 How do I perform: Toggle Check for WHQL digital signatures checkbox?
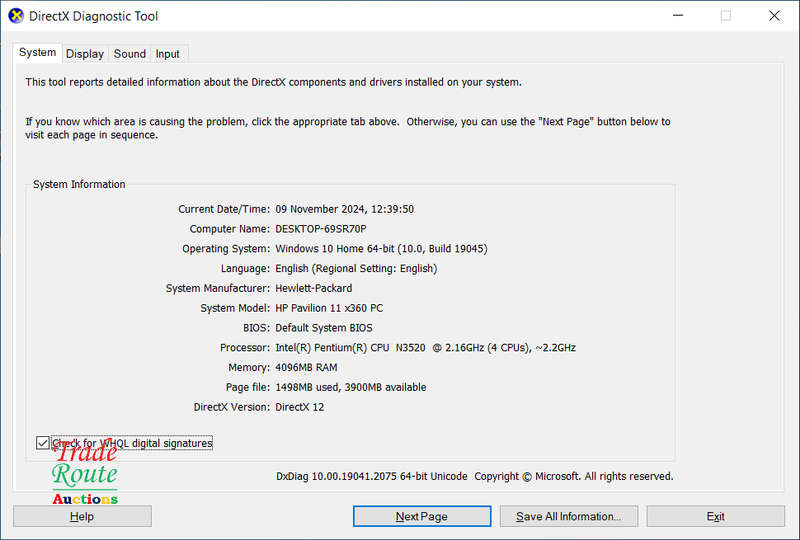tap(42, 443)
